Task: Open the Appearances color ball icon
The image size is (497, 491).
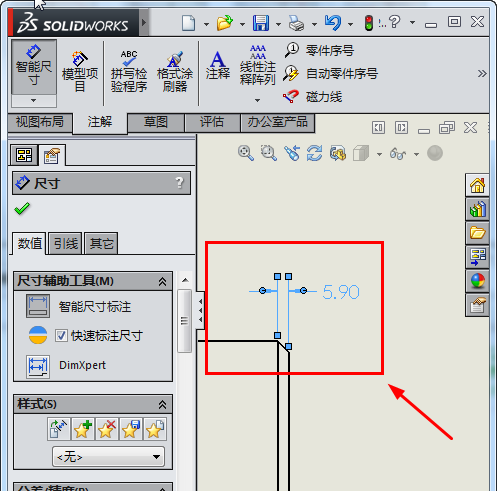Action: [x=477, y=281]
